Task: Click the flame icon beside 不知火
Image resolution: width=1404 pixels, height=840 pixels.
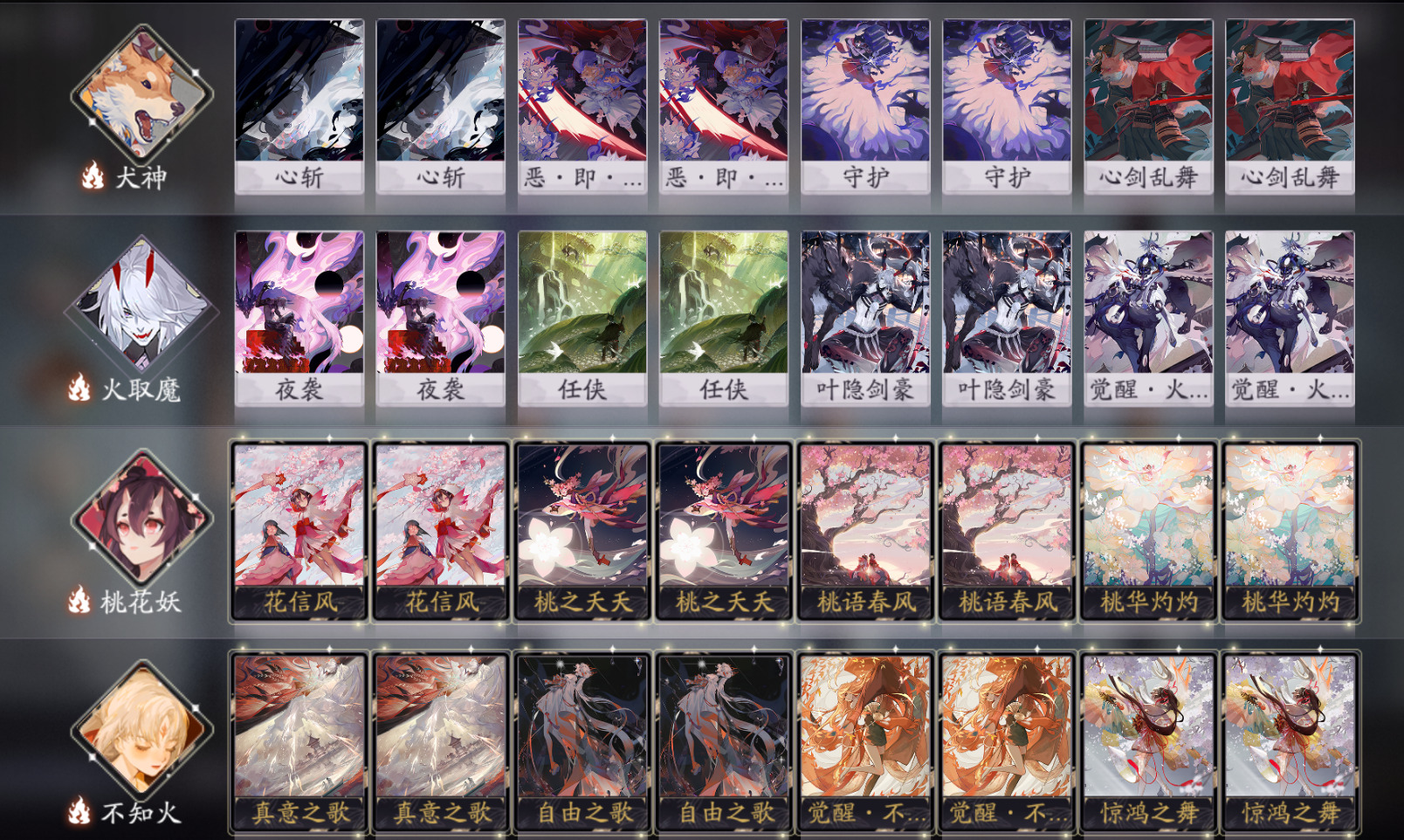Action: [x=79, y=811]
